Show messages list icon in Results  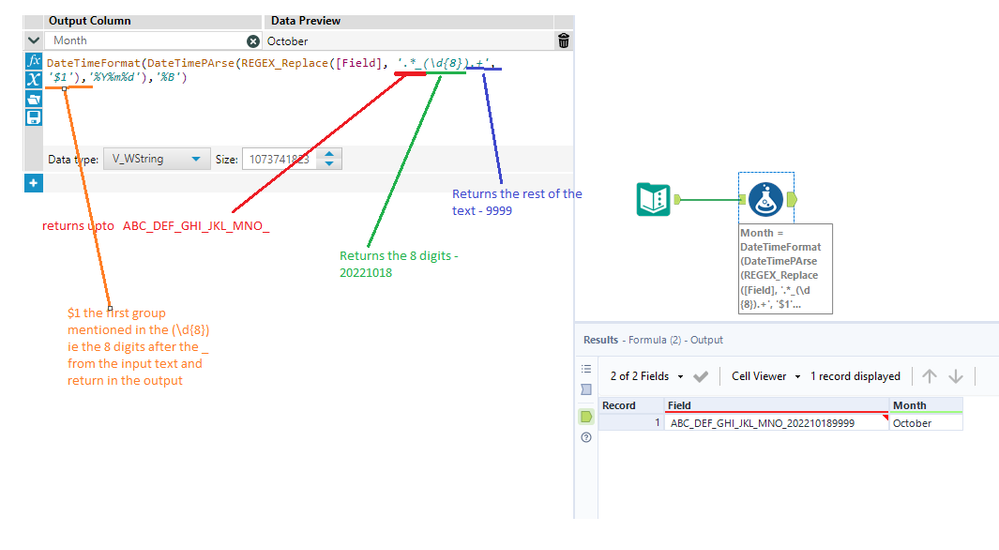(x=586, y=369)
